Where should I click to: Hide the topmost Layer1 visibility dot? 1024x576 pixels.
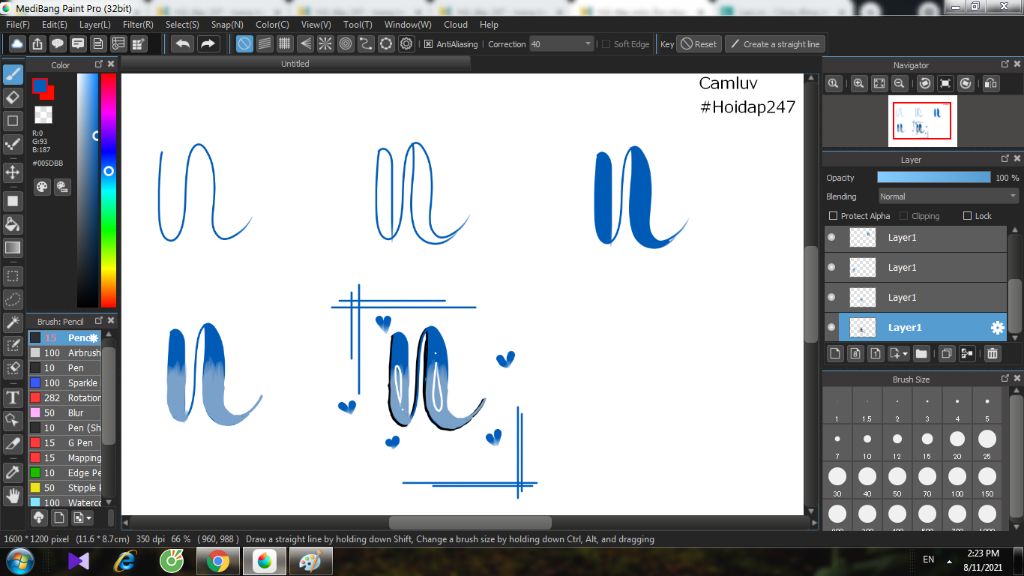click(831, 238)
